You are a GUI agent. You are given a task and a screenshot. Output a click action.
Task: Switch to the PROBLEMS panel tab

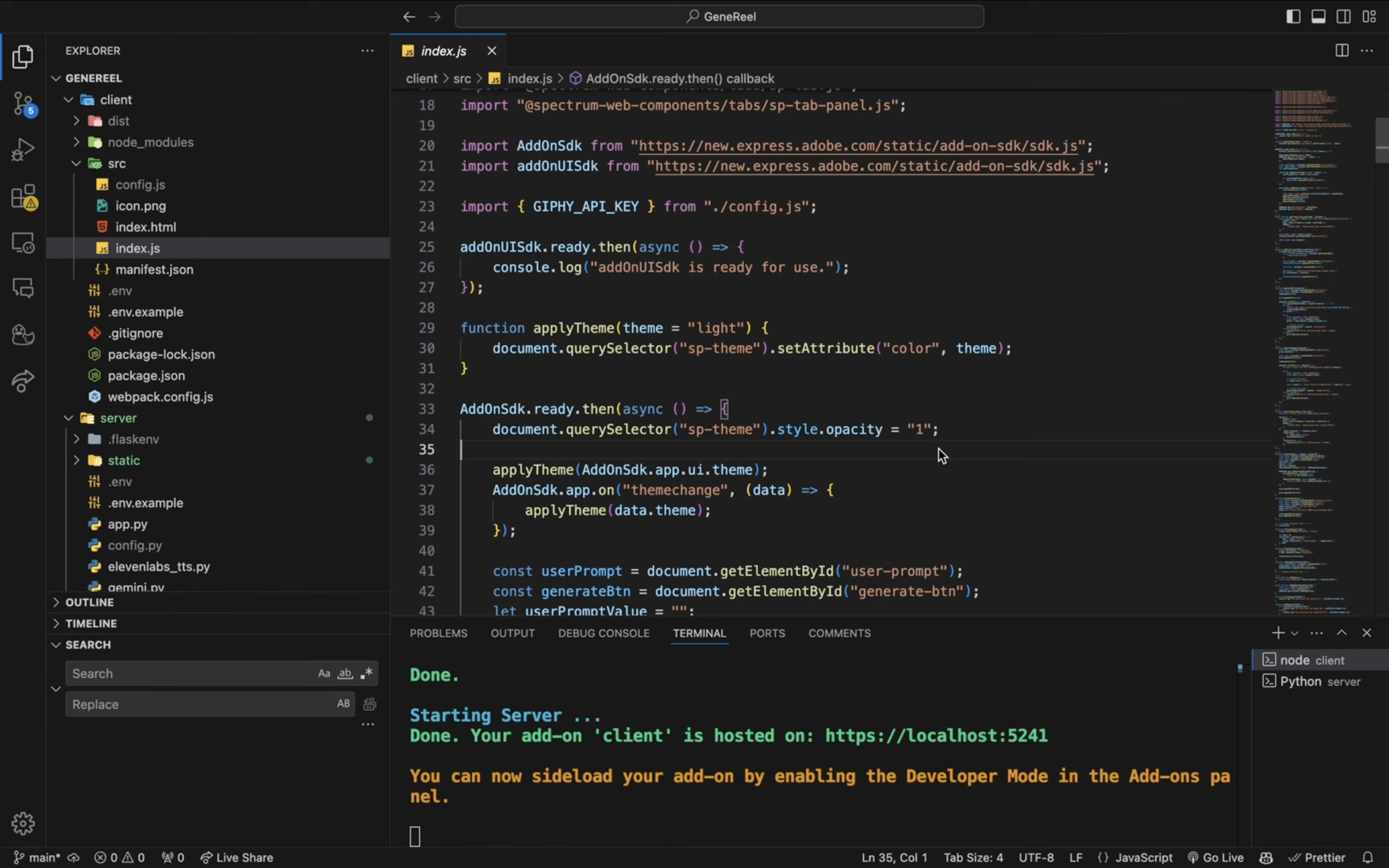(x=438, y=633)
